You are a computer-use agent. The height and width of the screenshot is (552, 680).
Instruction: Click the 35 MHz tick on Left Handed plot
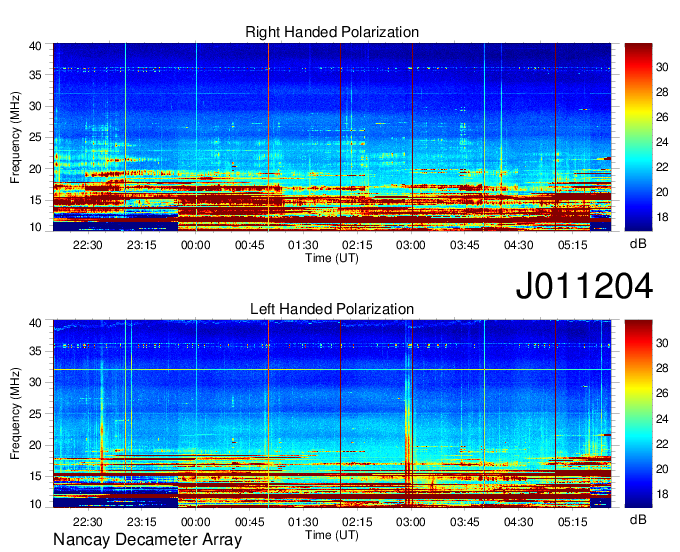(x=35, y=351)
